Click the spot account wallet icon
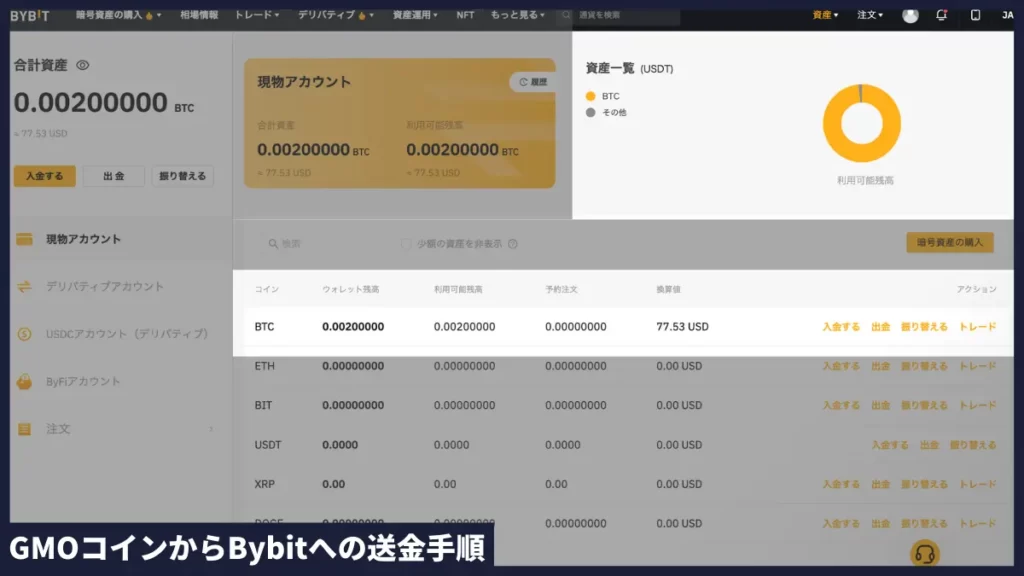The width and height of the screenshot is (1024, 576). click(x=24, y=239)
